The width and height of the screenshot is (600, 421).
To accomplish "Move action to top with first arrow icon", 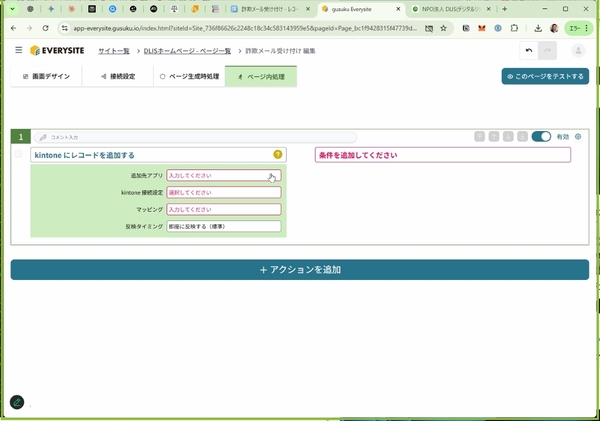I will [480, 136].
